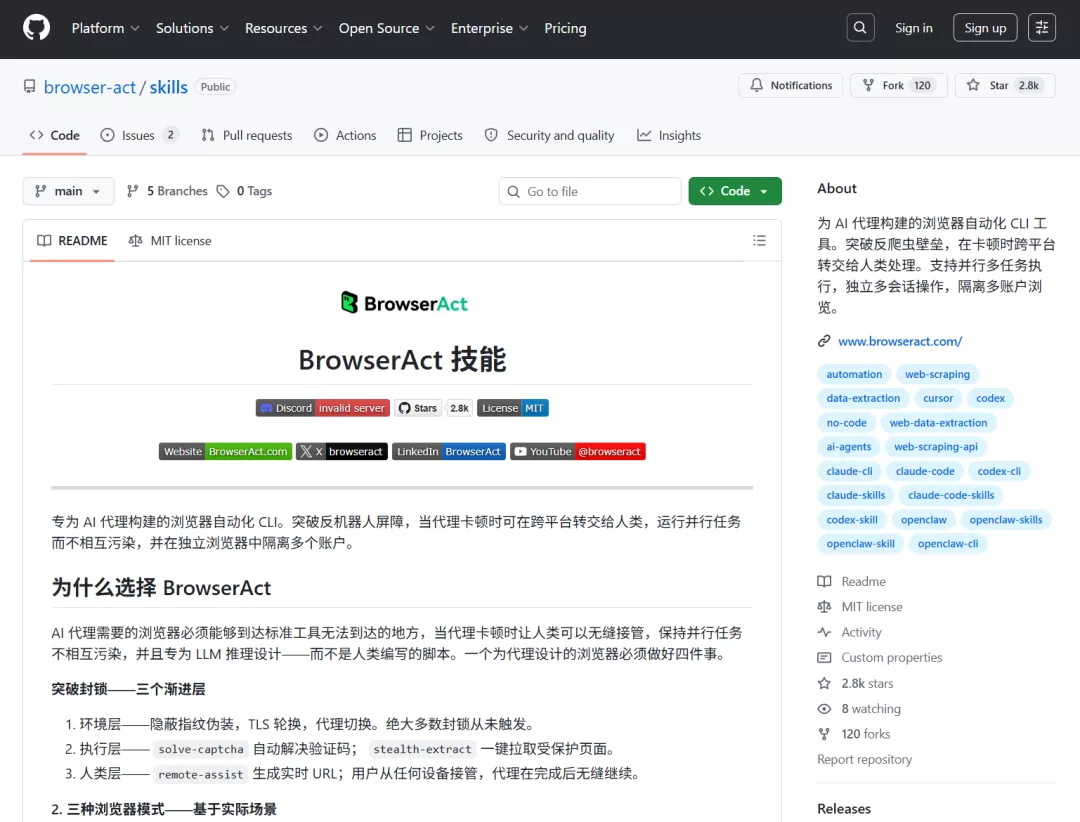Open the YouTube @browseract badge
Image resolution: width=1080 pixels, height=822 pixels.
click(578, 451)
